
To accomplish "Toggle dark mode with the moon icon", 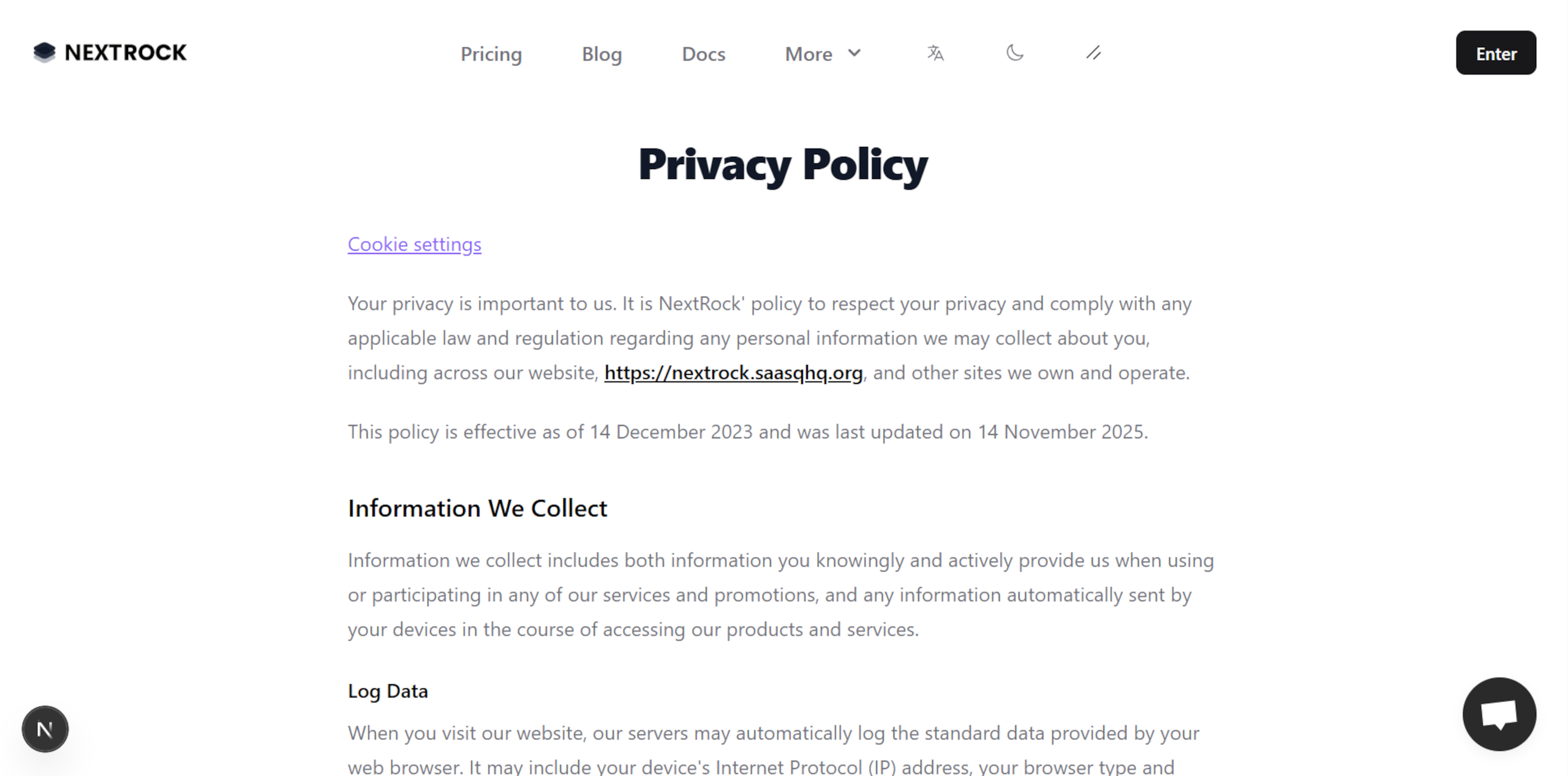I will pos(1014,53).
